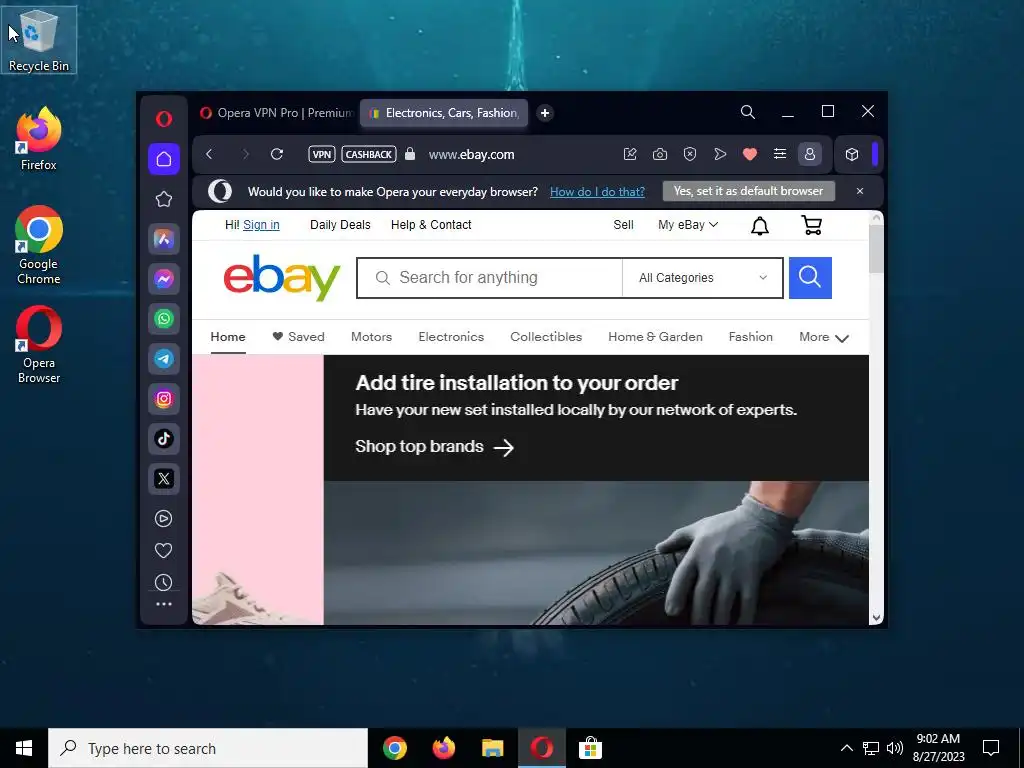This screenshot has width=1024, height=768.
Task: Click the Sell link
Action: [x=623, y=225]
